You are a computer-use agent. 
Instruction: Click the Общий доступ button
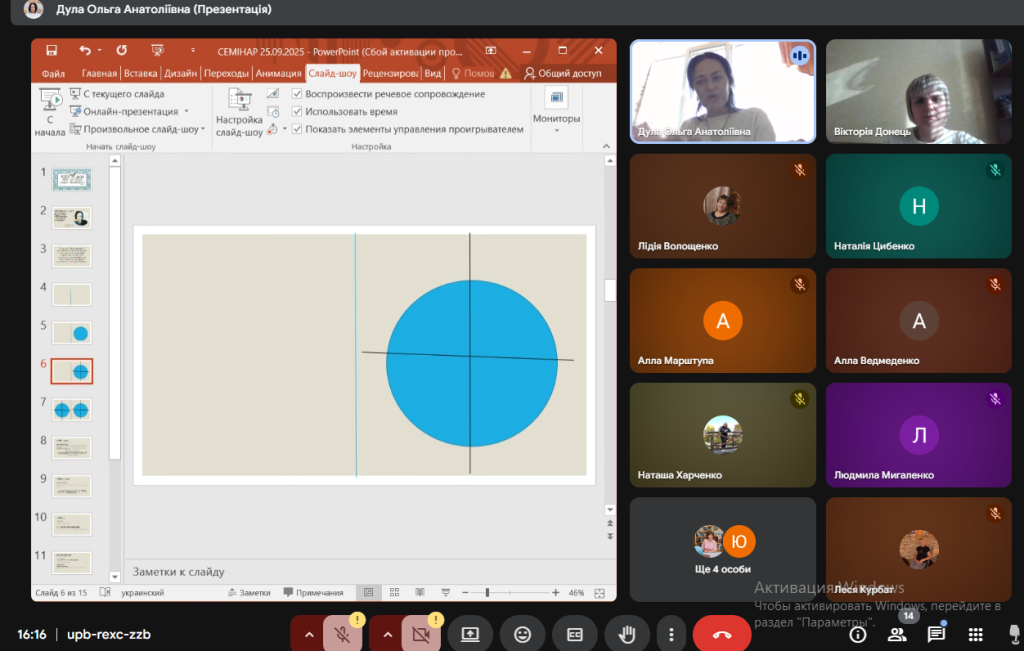pos(563,73)
